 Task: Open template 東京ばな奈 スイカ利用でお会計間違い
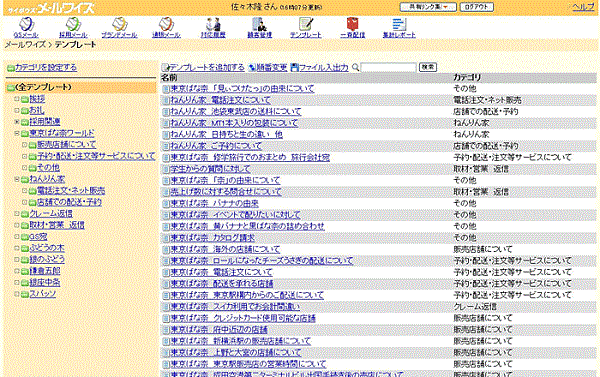click(235, 307)
